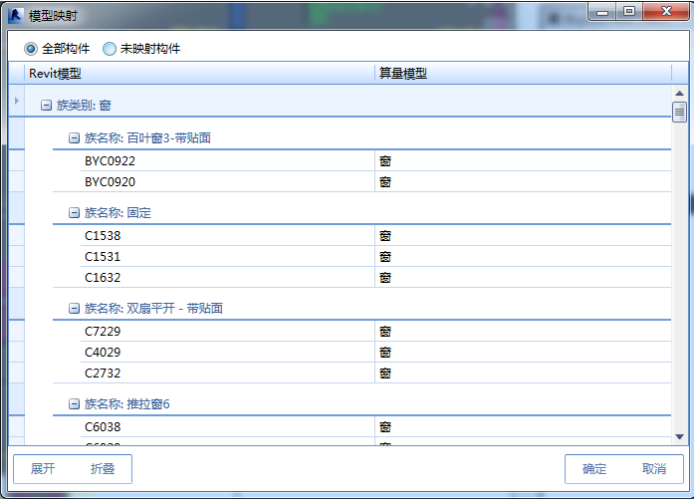The width and height of the screenshot is (694, 499).
Task: Click the 算量模型 column header
Action: pyautogui.click(x=523, y=73)
